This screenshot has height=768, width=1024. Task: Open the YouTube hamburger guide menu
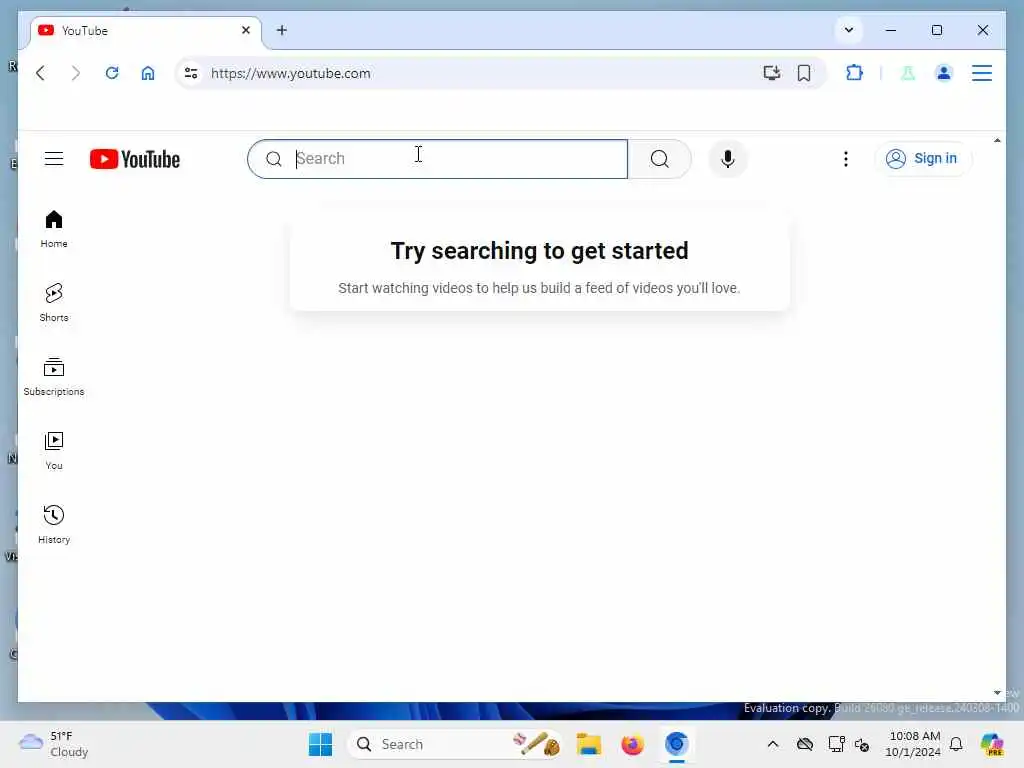[x=54, y=159]
